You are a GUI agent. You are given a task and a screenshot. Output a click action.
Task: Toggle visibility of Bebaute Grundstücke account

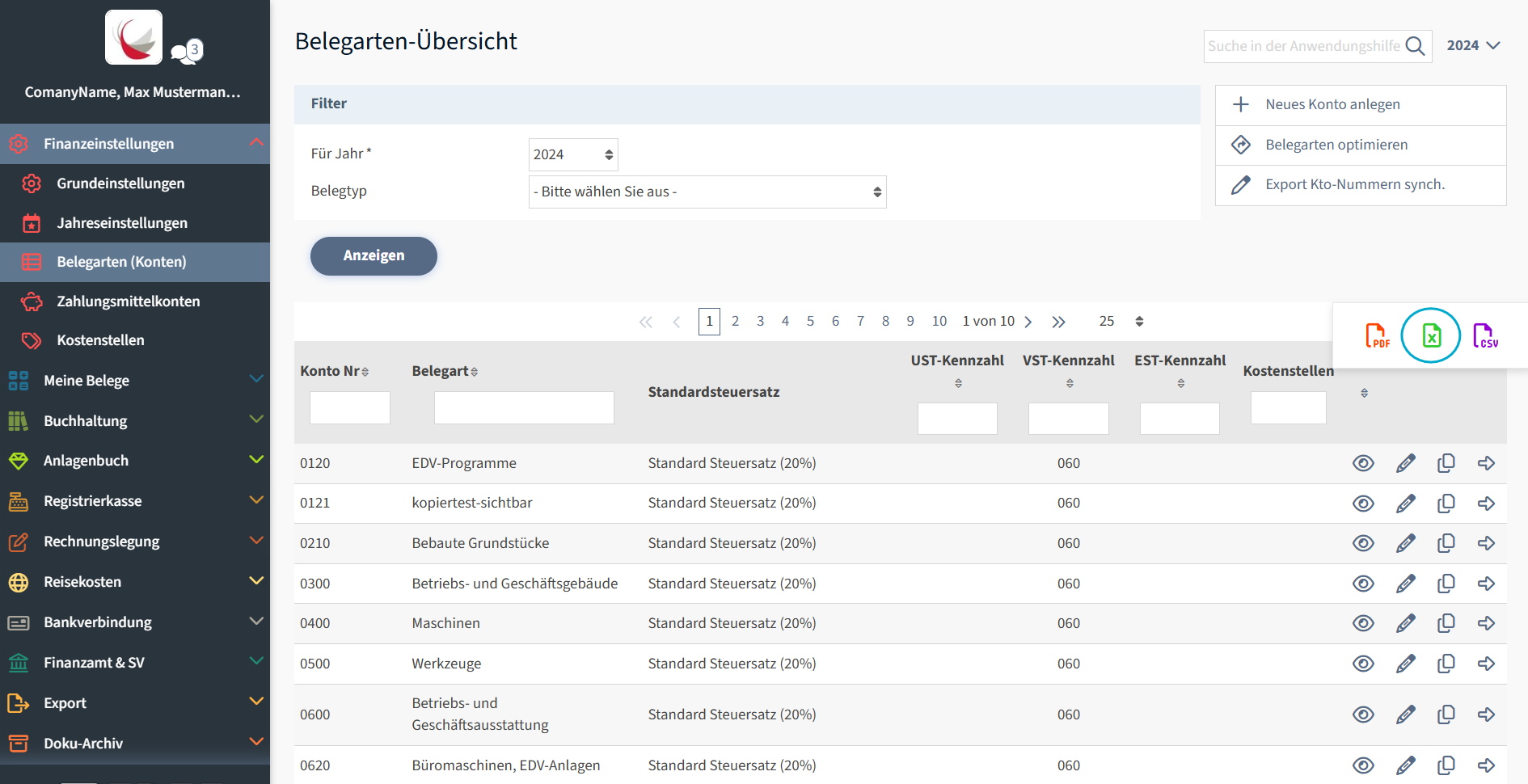(x=1363, y=543)
